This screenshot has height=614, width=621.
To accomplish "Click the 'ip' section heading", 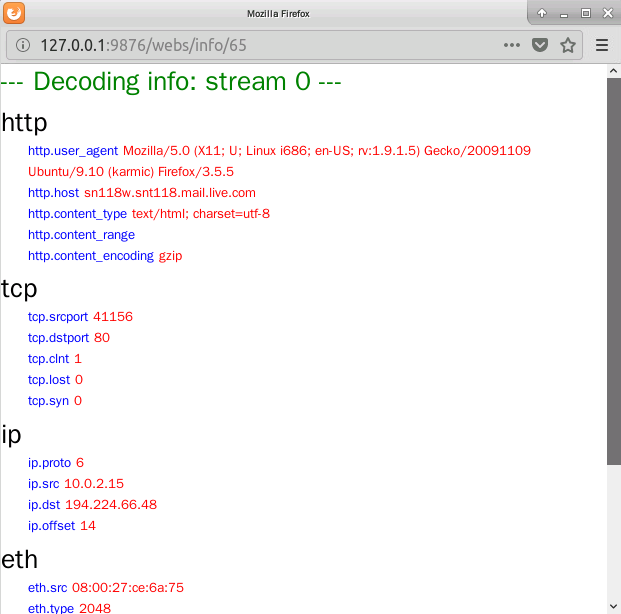I will 11,435.
